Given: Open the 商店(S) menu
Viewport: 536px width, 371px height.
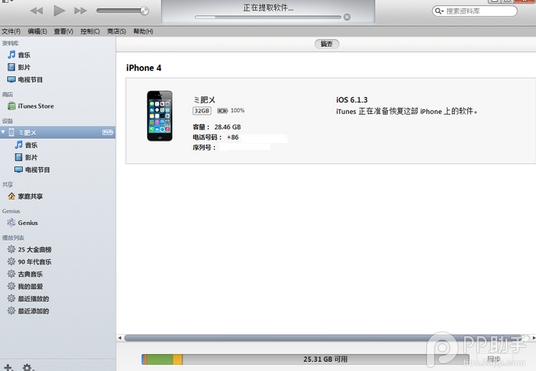Looking at the screenshot, I should tap(117, 31).
